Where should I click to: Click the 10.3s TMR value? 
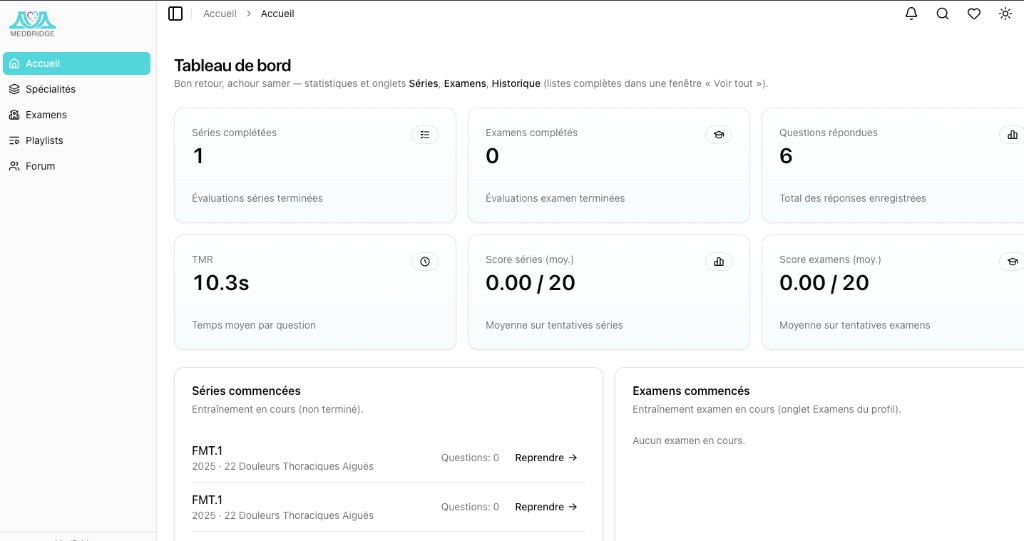click(221, 283)
